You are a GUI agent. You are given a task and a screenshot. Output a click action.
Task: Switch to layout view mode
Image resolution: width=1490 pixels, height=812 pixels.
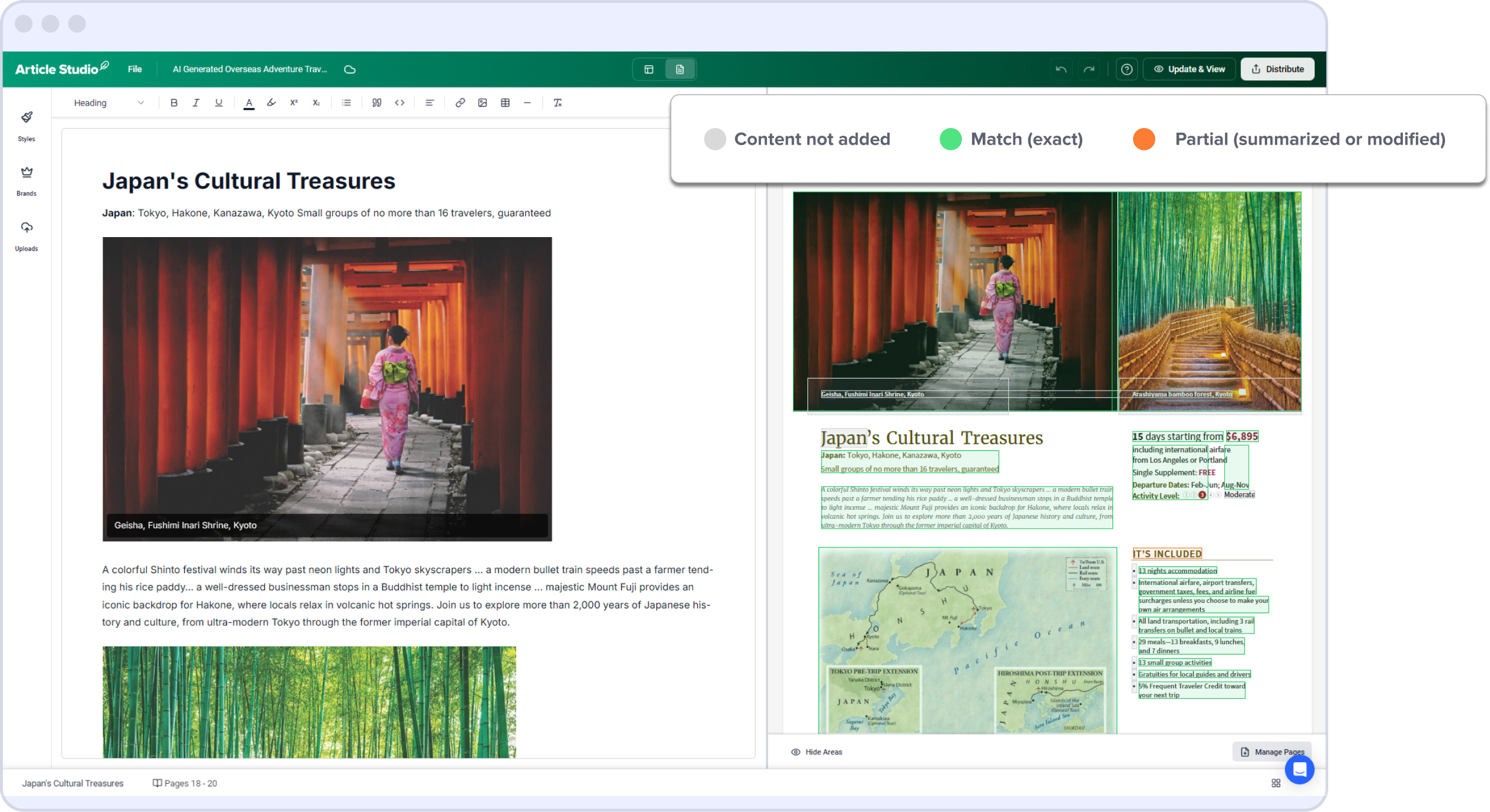coord(649,69)
